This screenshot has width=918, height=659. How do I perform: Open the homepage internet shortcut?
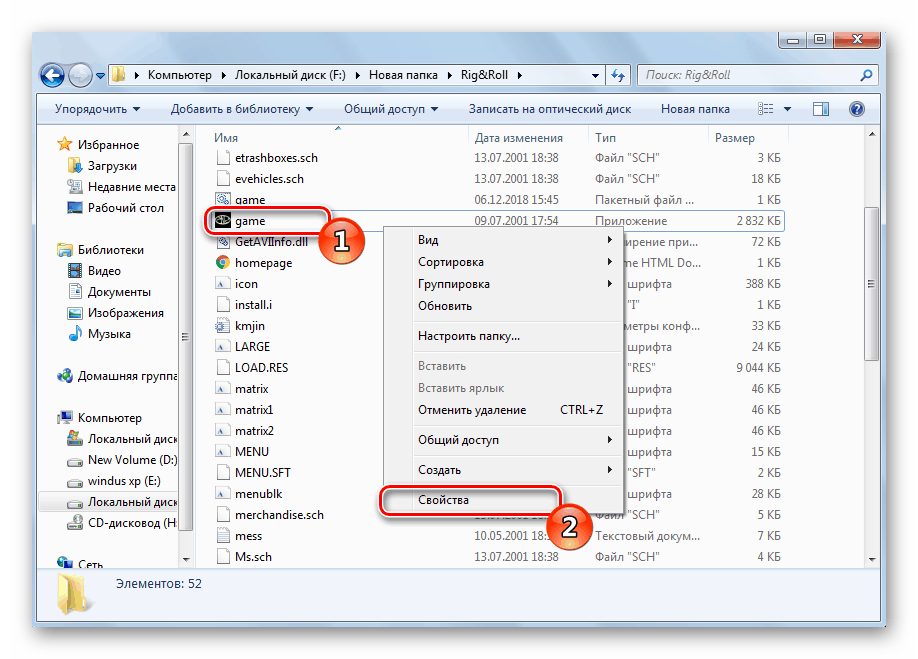pyautogui.click(x=262, y=262)
